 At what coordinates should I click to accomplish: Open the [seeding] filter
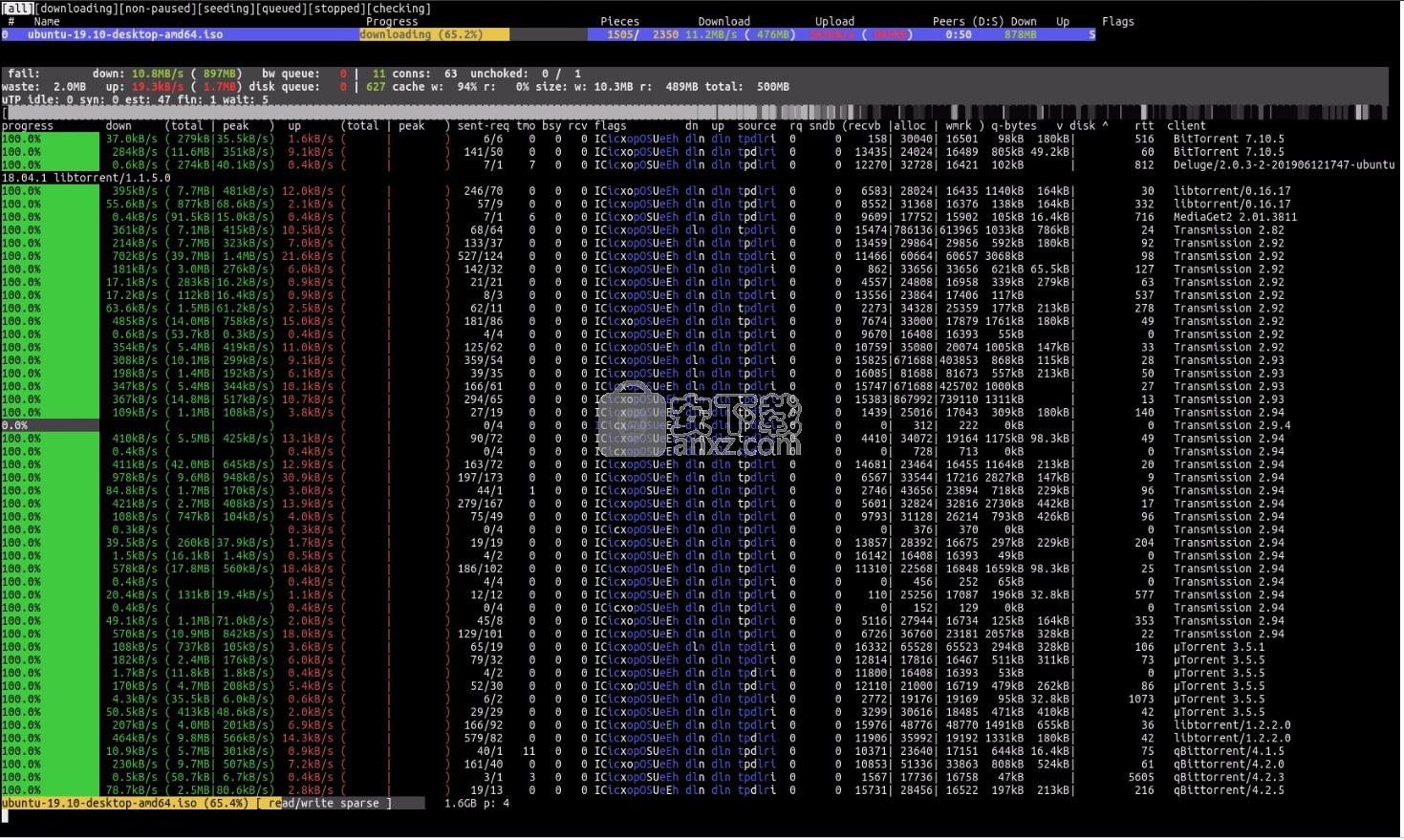pyautogui.click(x=226, y=9)
